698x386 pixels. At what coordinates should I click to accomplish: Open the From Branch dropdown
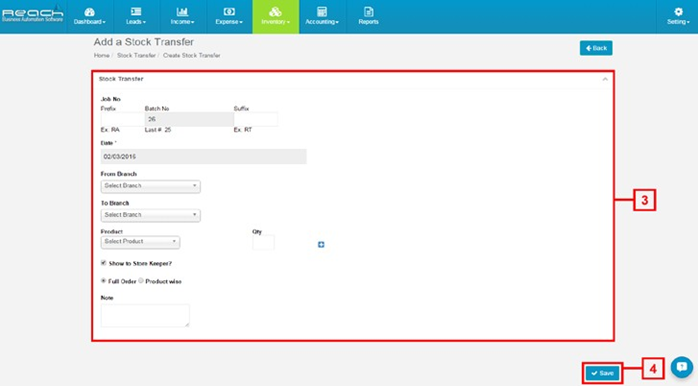coord(150,186)
